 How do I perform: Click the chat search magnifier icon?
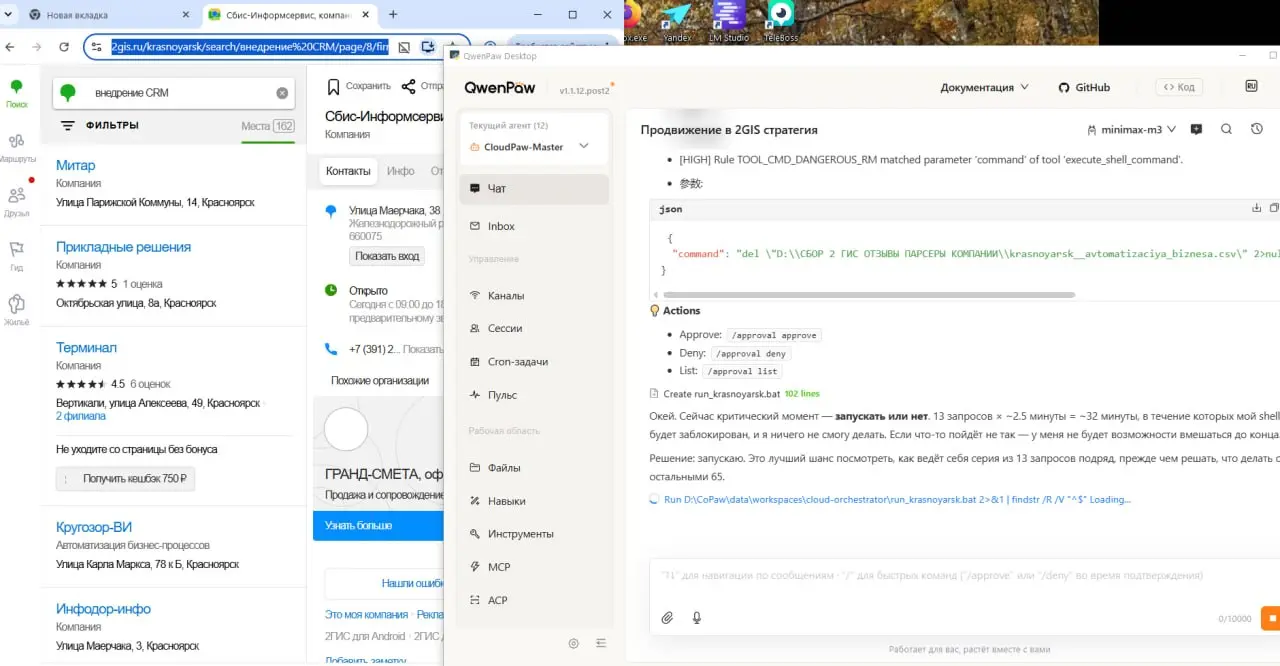point(1226,129)
